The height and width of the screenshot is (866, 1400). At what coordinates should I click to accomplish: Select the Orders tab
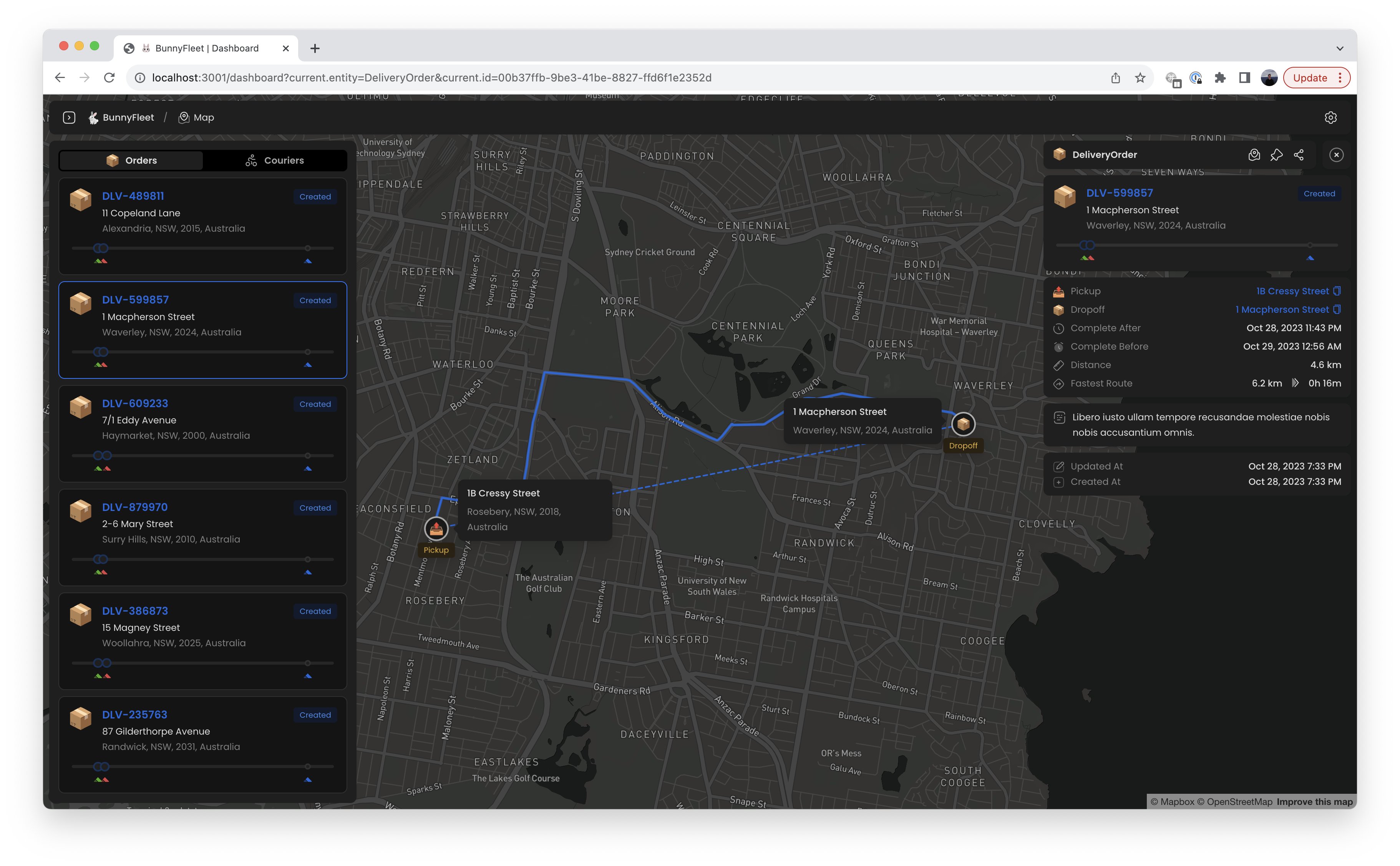pos(131,160)
